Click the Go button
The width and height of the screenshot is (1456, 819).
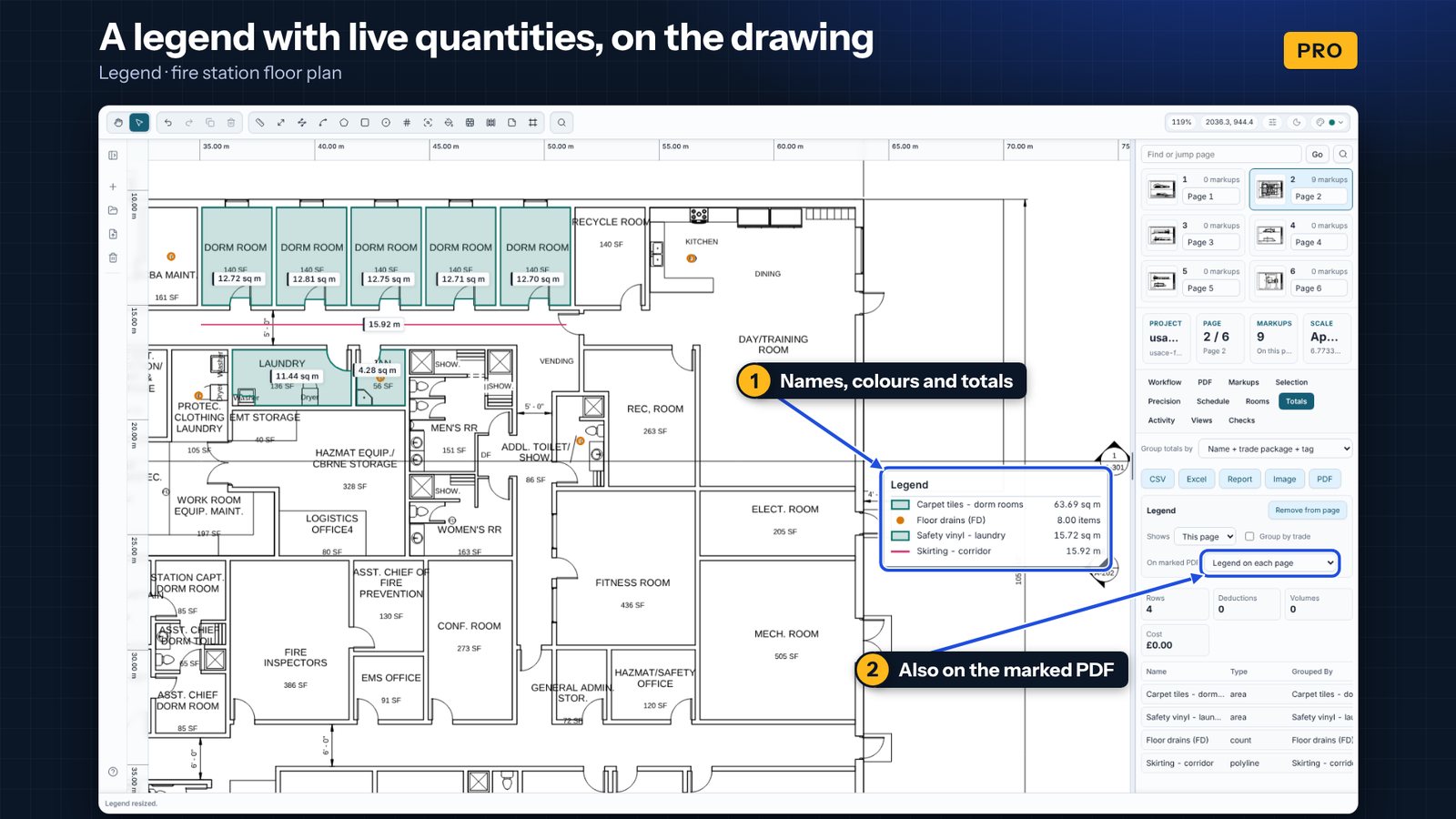(1317, 155)
